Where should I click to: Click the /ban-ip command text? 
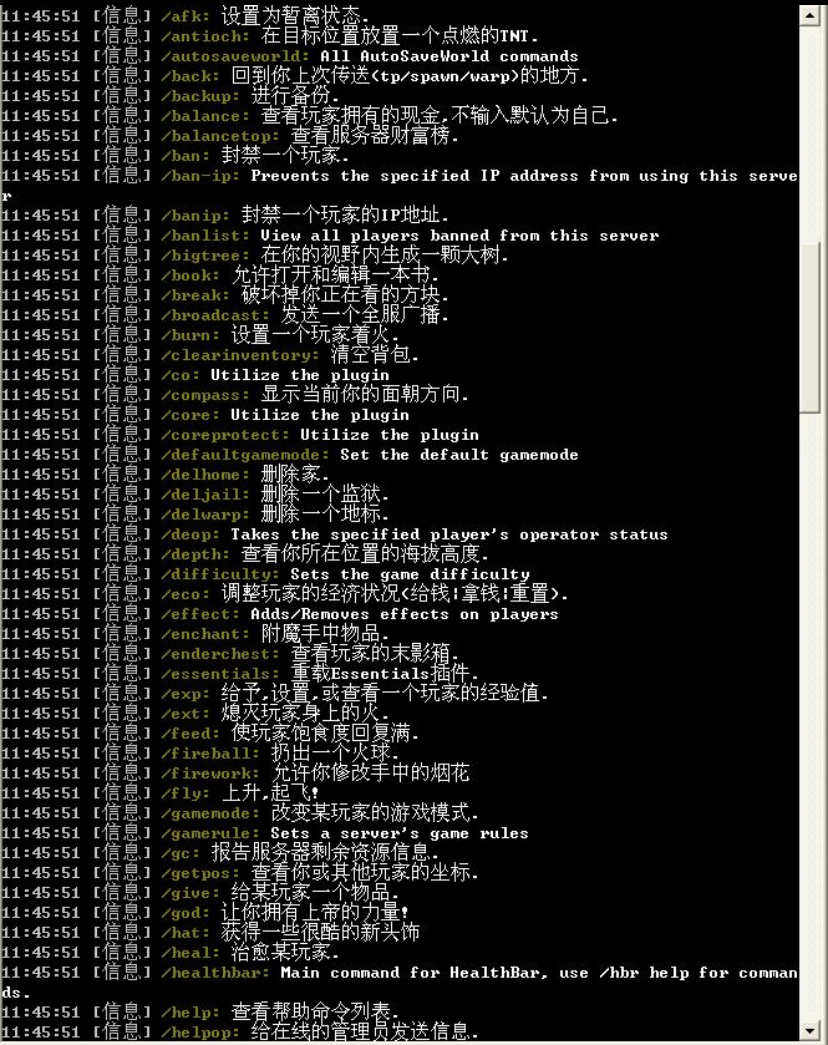[200, 175]
